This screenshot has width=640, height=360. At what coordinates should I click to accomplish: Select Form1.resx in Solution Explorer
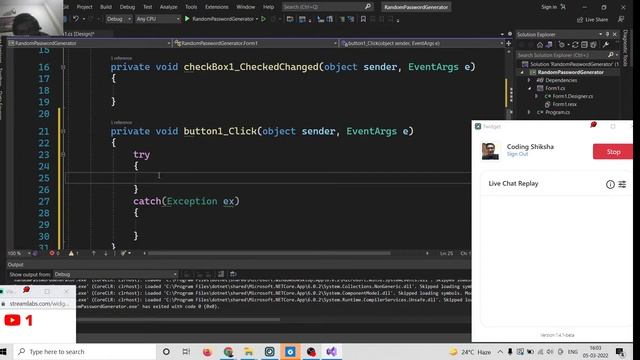click(564, 104)
